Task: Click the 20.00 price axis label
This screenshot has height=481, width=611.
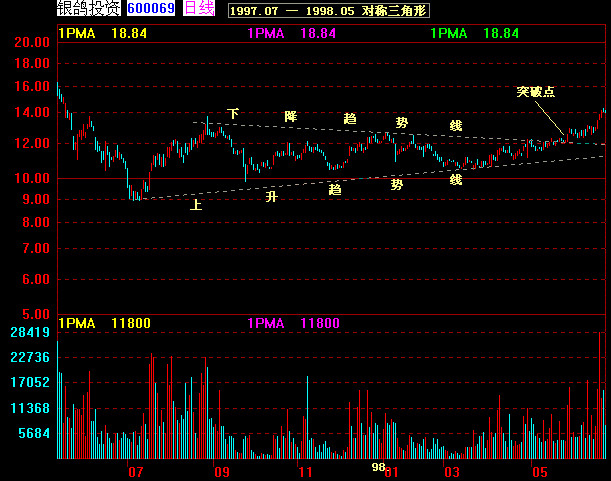Action: [x=32, y=43]
